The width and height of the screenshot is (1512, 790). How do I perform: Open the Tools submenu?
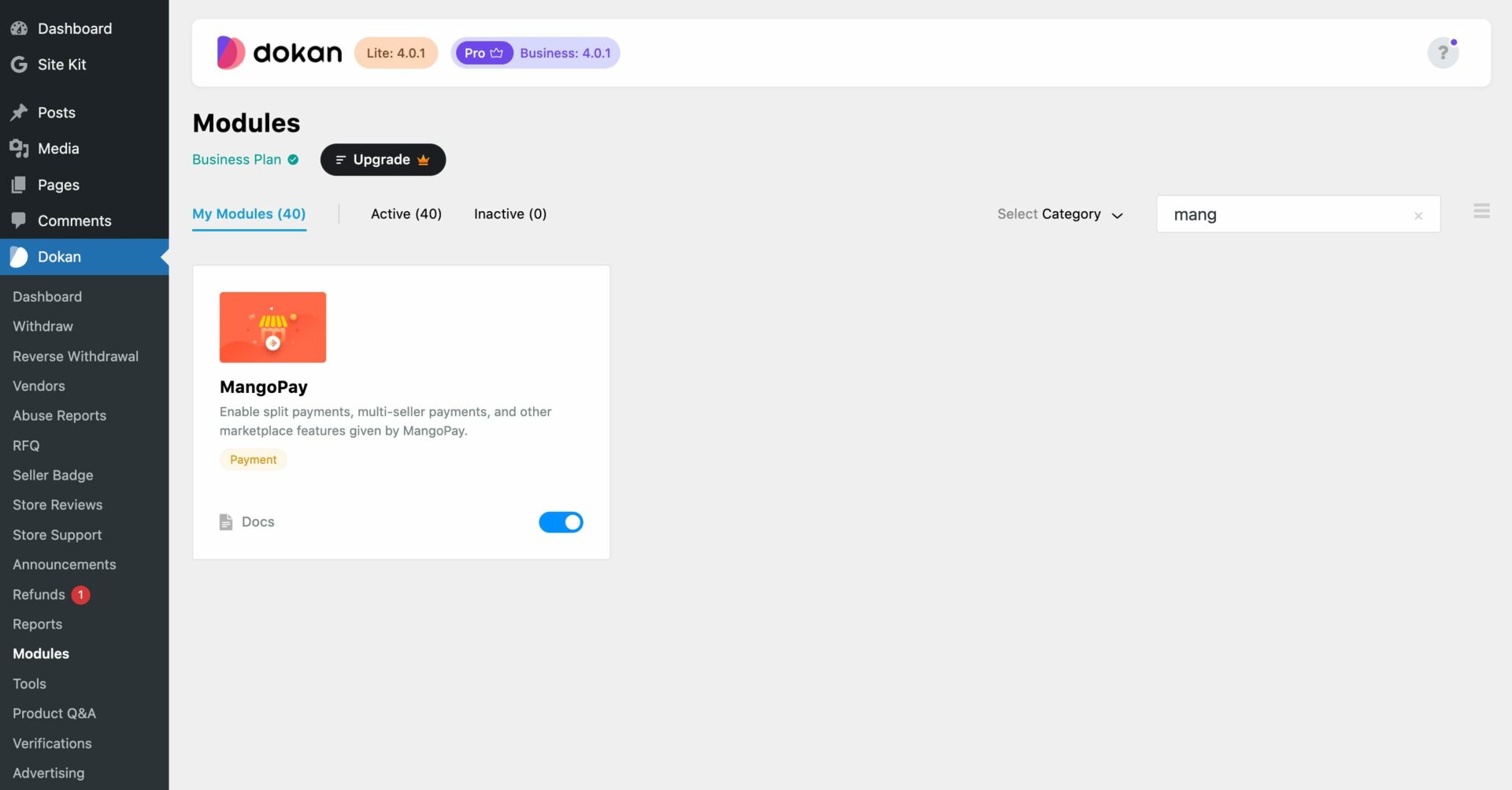click(29, 684)
